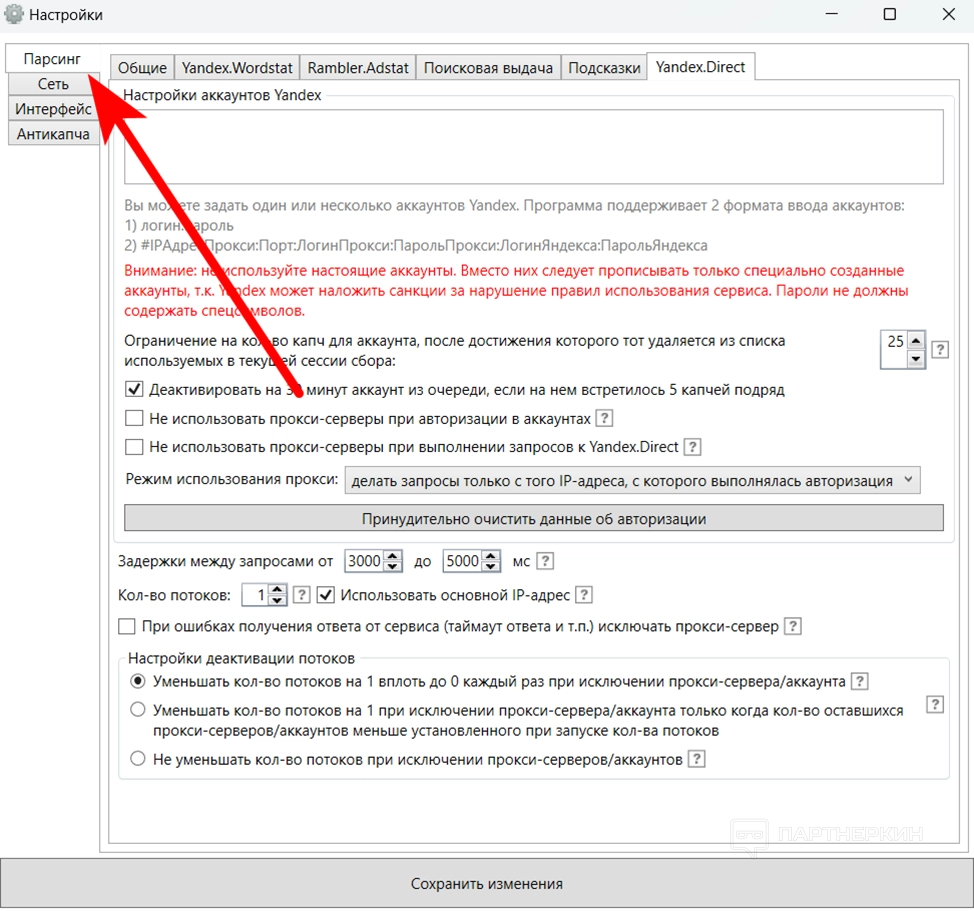Increase maximum delay 5000 value

(491, 556)
